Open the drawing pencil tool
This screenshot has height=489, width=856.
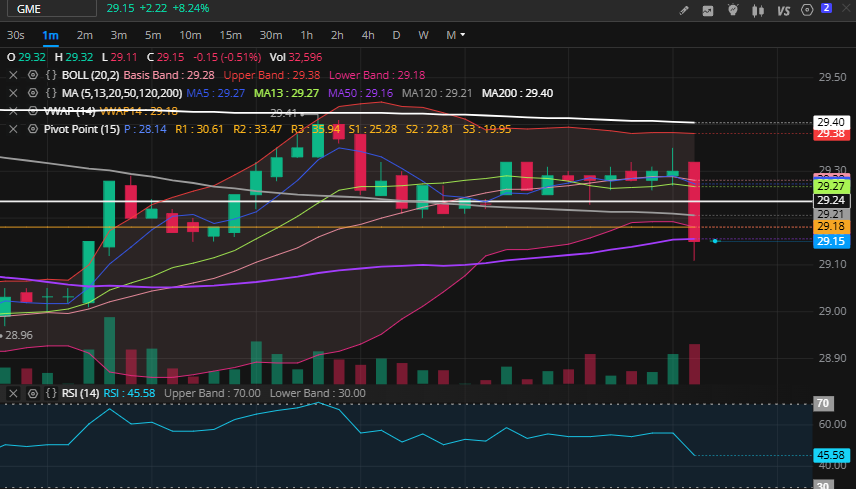683,10
